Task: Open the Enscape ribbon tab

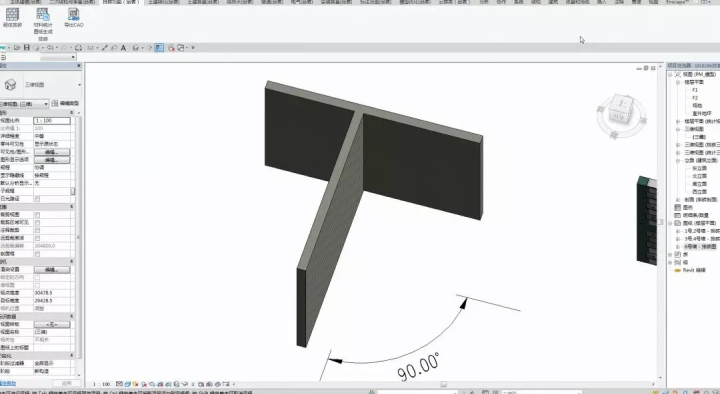Action: click(678, 2)
